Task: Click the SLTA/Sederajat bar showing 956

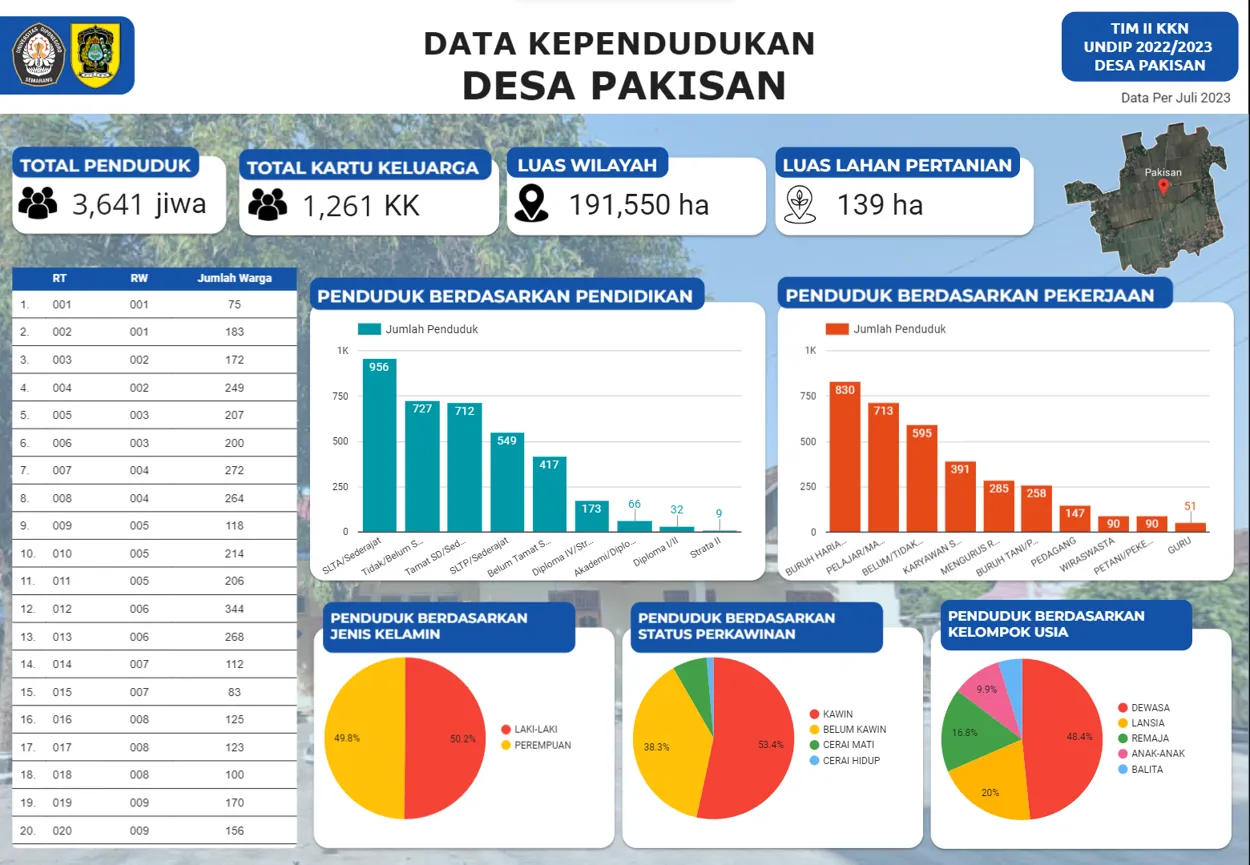Action: coord(378,445)
